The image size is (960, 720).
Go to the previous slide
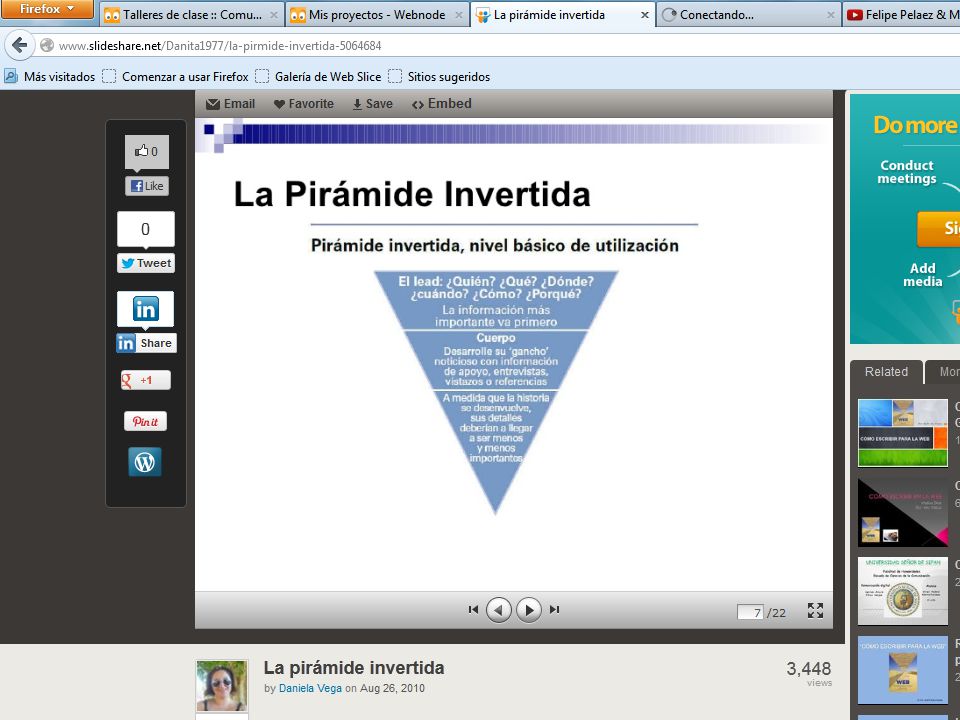[x=499, y=610]
